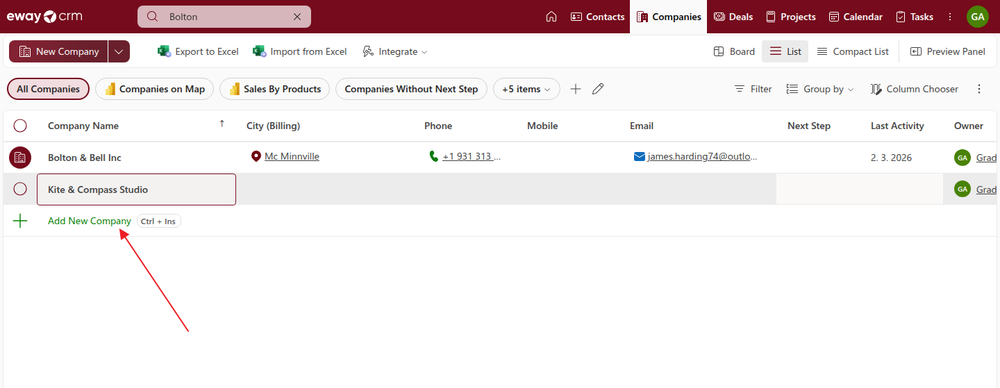
Task: Click the Next Step column header
Action: (809, 126)
